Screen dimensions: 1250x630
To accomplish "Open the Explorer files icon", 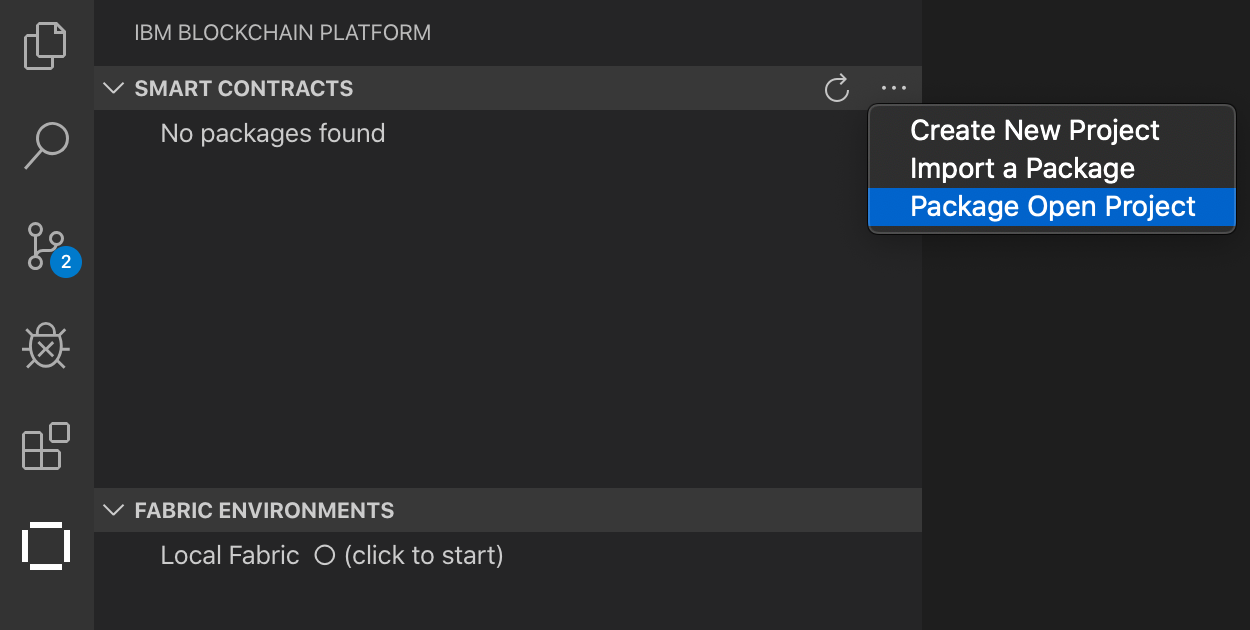I will click(x=46, y=46).
